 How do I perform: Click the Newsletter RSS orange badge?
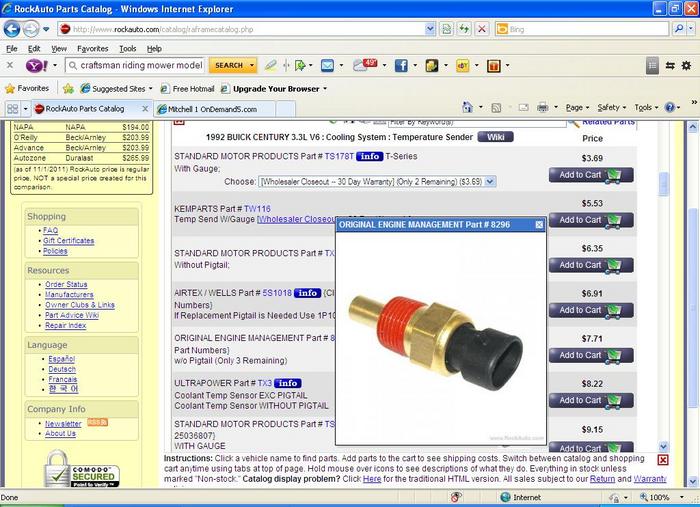[x=97, y=422]
